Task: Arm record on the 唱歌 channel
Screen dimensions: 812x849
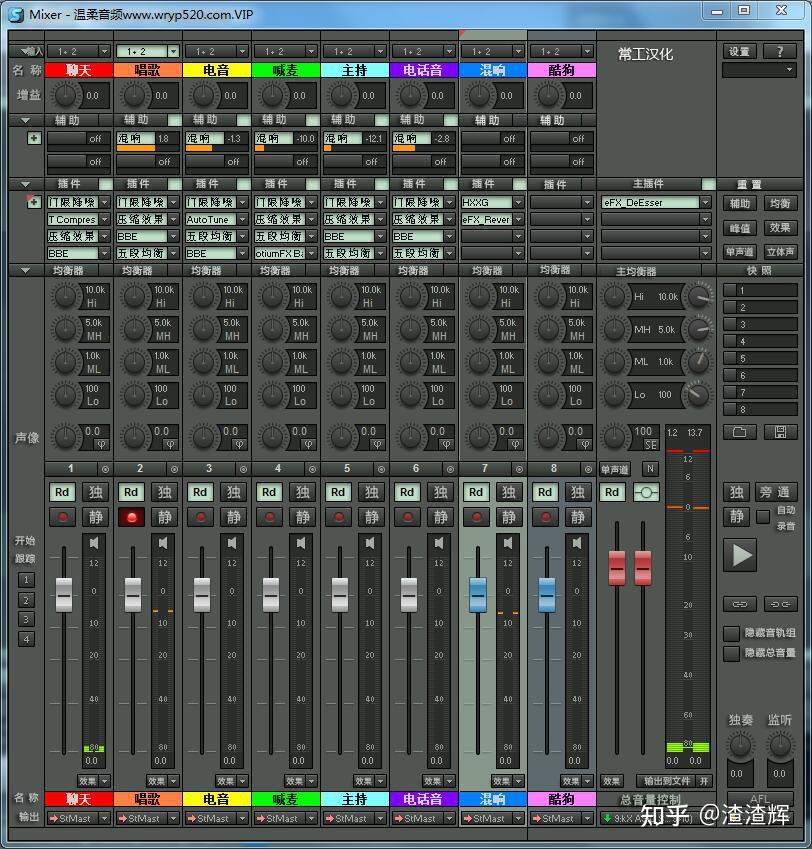Action: (132, 517)
